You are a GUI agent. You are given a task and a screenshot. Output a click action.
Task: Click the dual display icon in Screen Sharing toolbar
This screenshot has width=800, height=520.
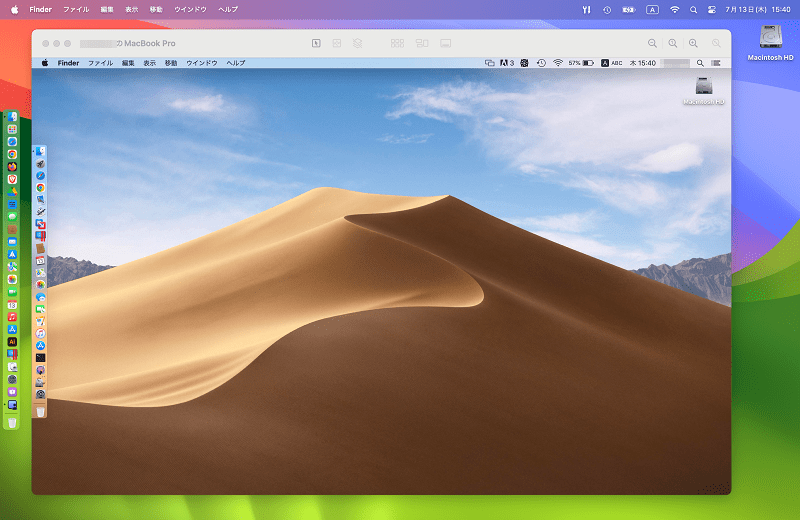click(422, 43)
